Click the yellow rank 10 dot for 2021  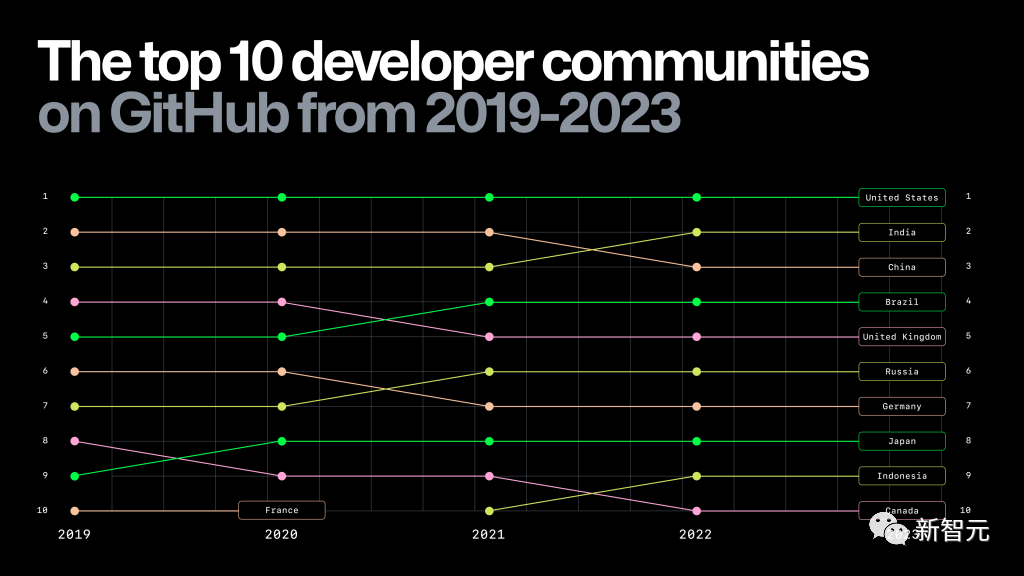click(489, 511)
